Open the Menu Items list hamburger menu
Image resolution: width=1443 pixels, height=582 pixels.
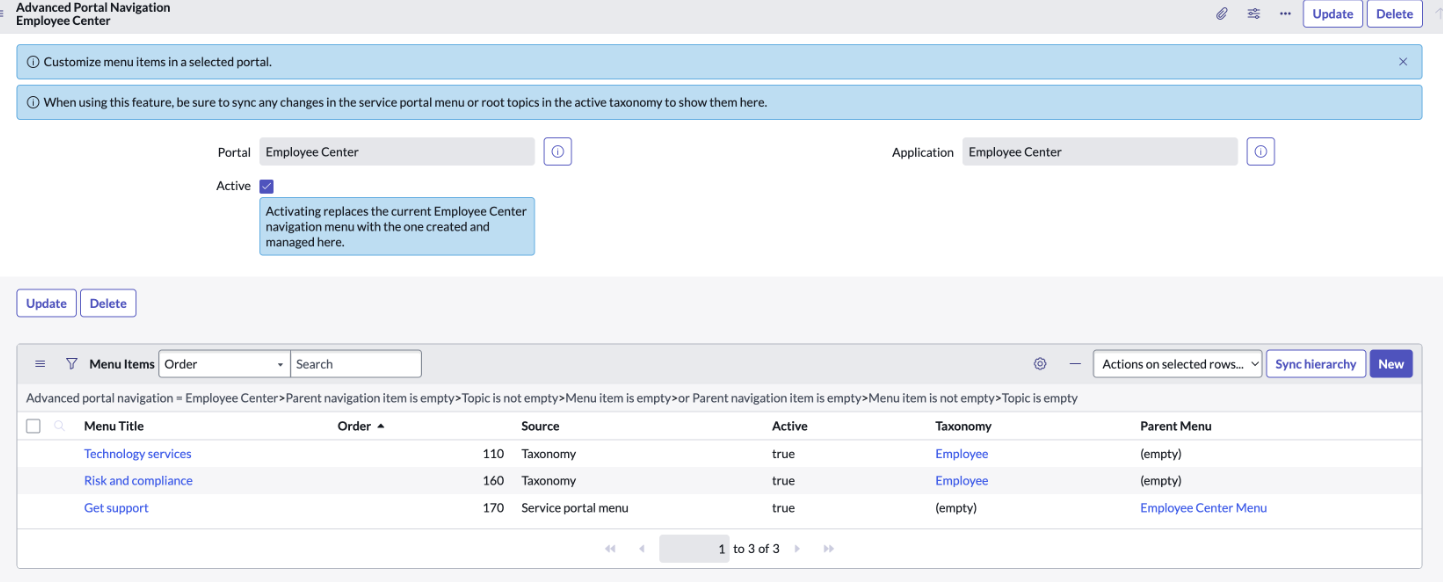click(x=40, y=364)
